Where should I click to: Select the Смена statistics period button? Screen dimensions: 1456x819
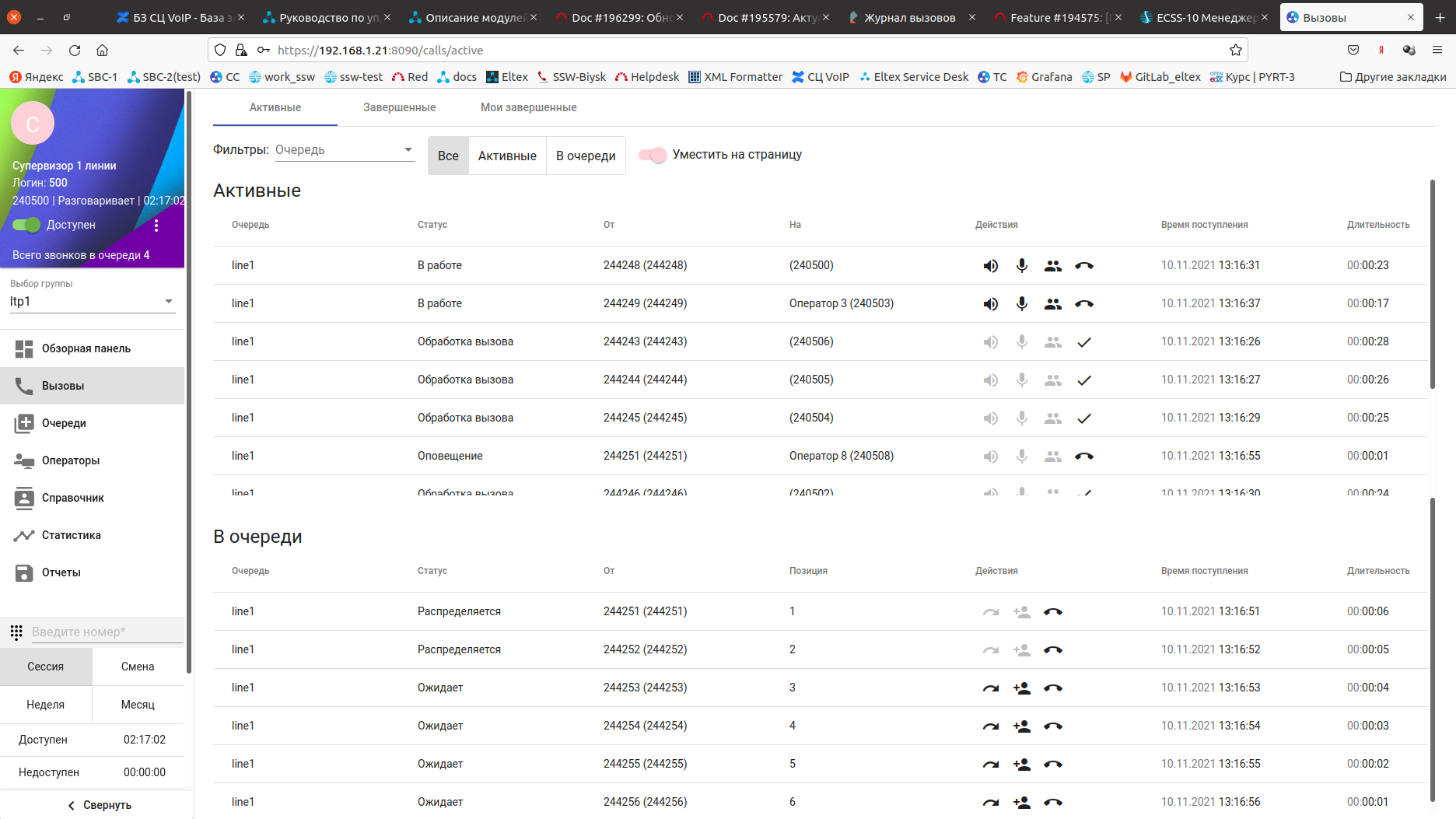(138, 667)
